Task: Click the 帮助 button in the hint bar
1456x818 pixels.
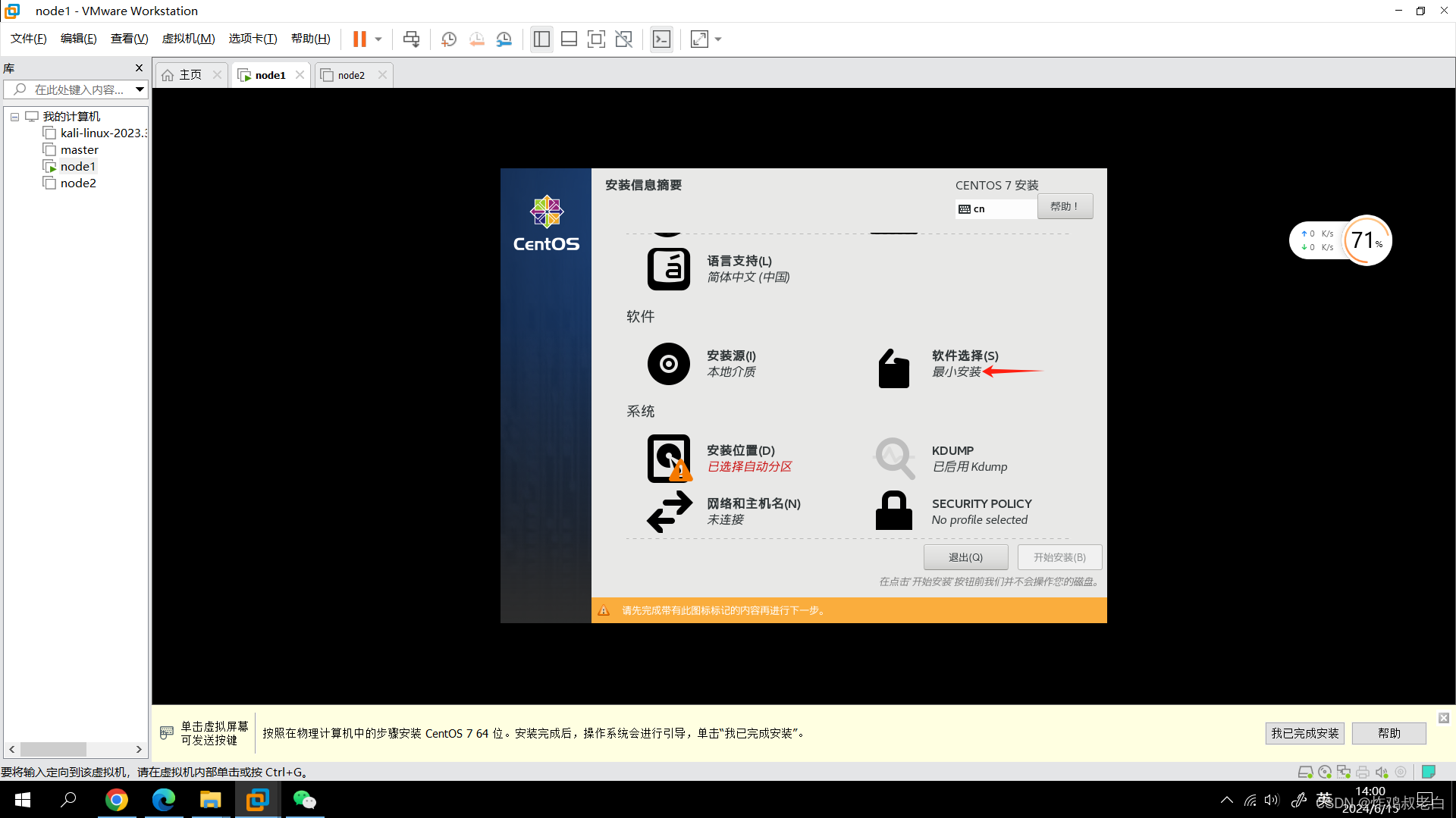Action: point(1389,733)
